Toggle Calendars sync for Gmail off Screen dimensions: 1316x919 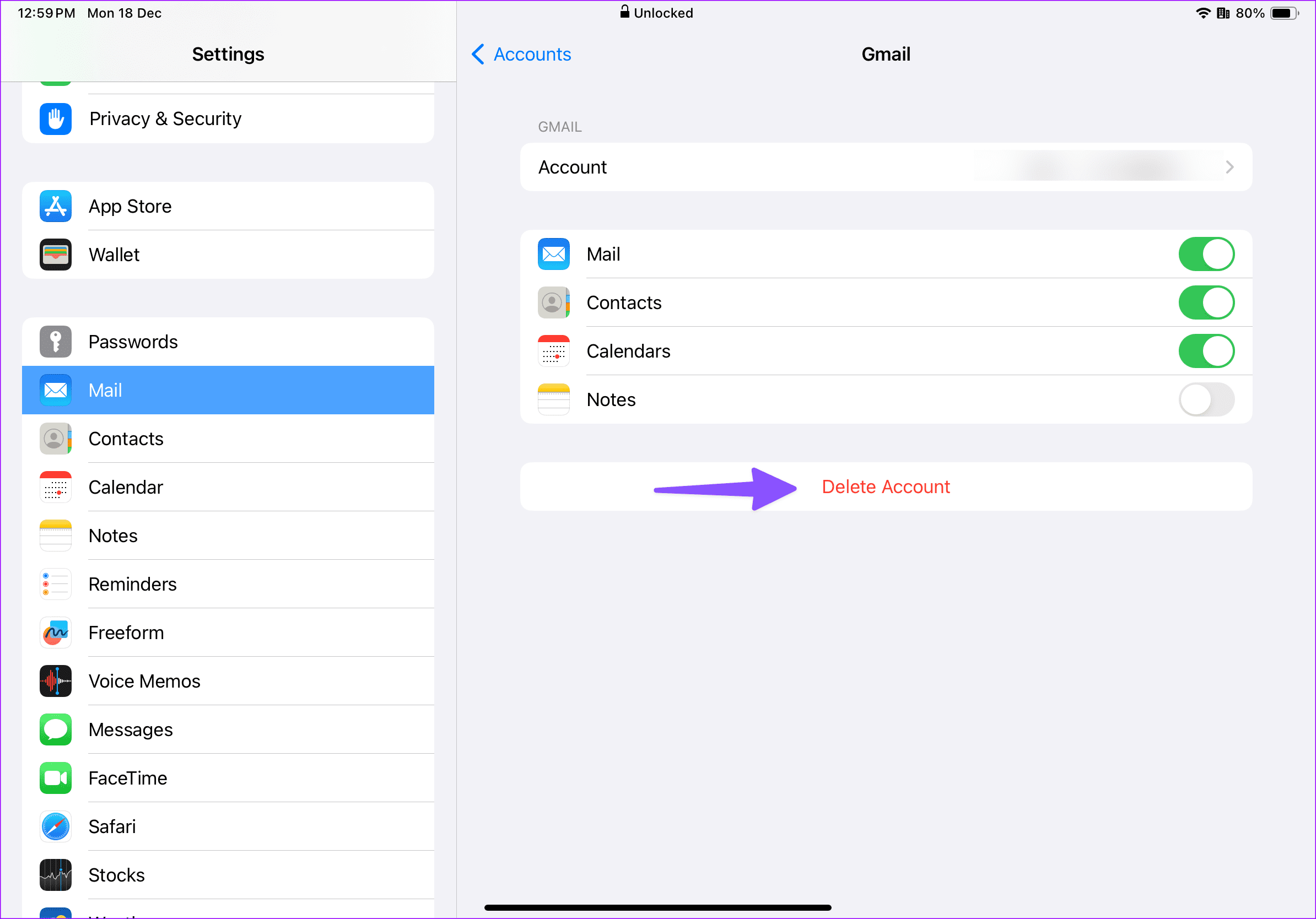click(1206, 351)
